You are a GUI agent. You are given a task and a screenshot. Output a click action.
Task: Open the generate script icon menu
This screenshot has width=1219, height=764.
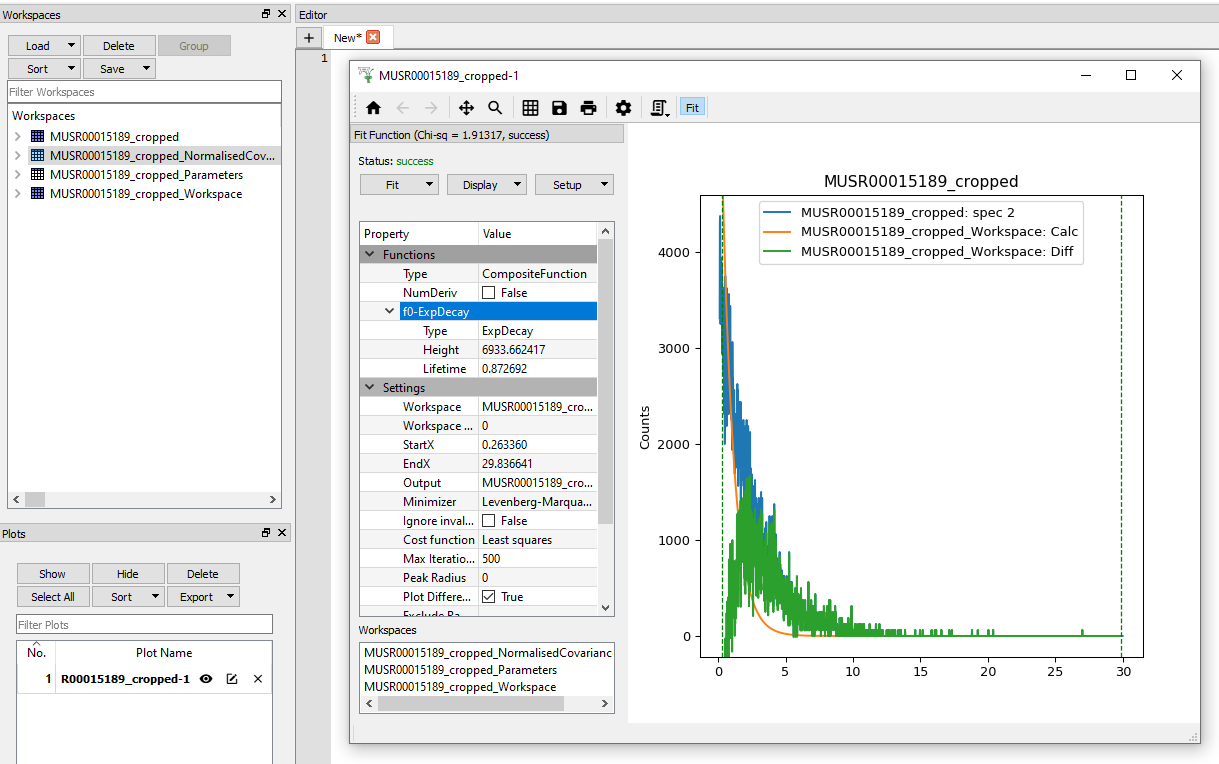(659, 108)
